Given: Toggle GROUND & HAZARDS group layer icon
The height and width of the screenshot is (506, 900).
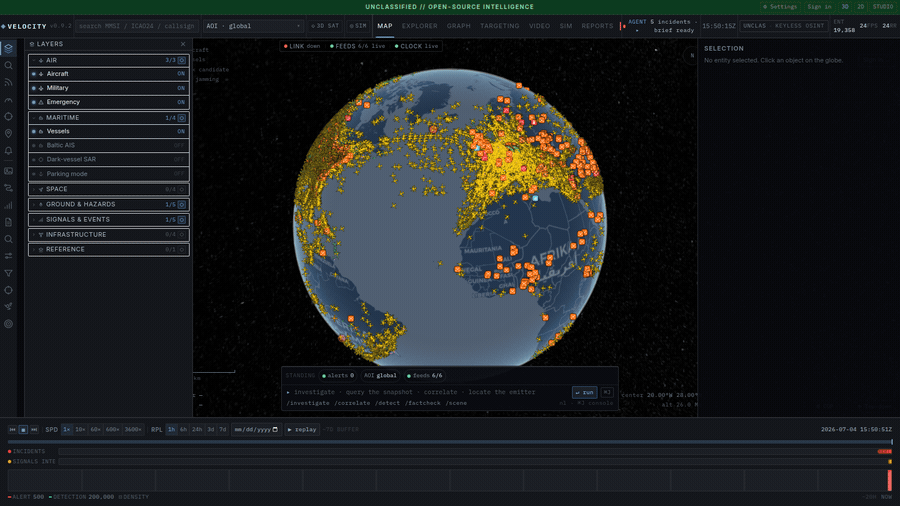Looking at the screenshot, I should pos(181,205).
